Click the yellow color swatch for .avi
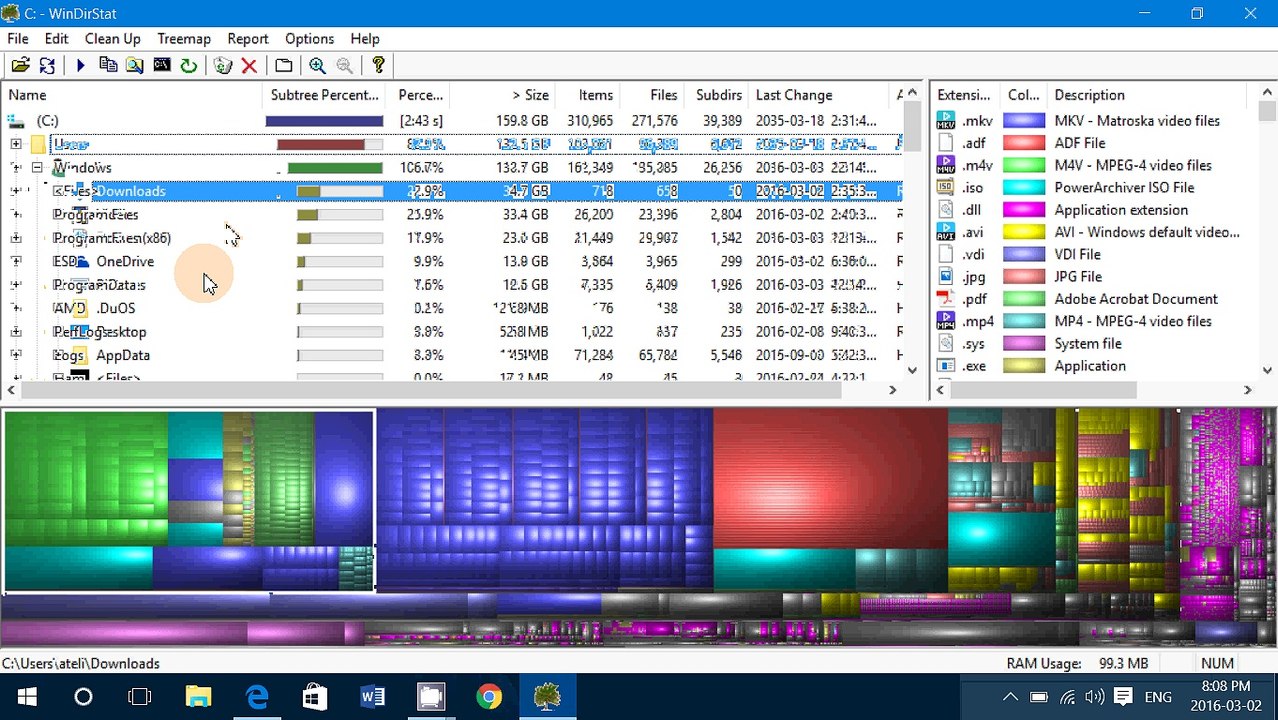Image resolution: width=1278 pixels, height=720 pixels. [x=1023, y=232]
